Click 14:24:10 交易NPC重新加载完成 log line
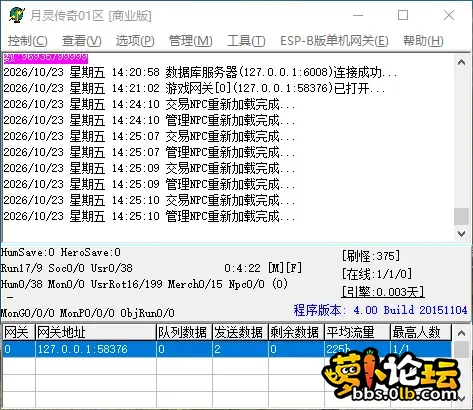This screenshot has height=410, width=473. coord(149,104)
